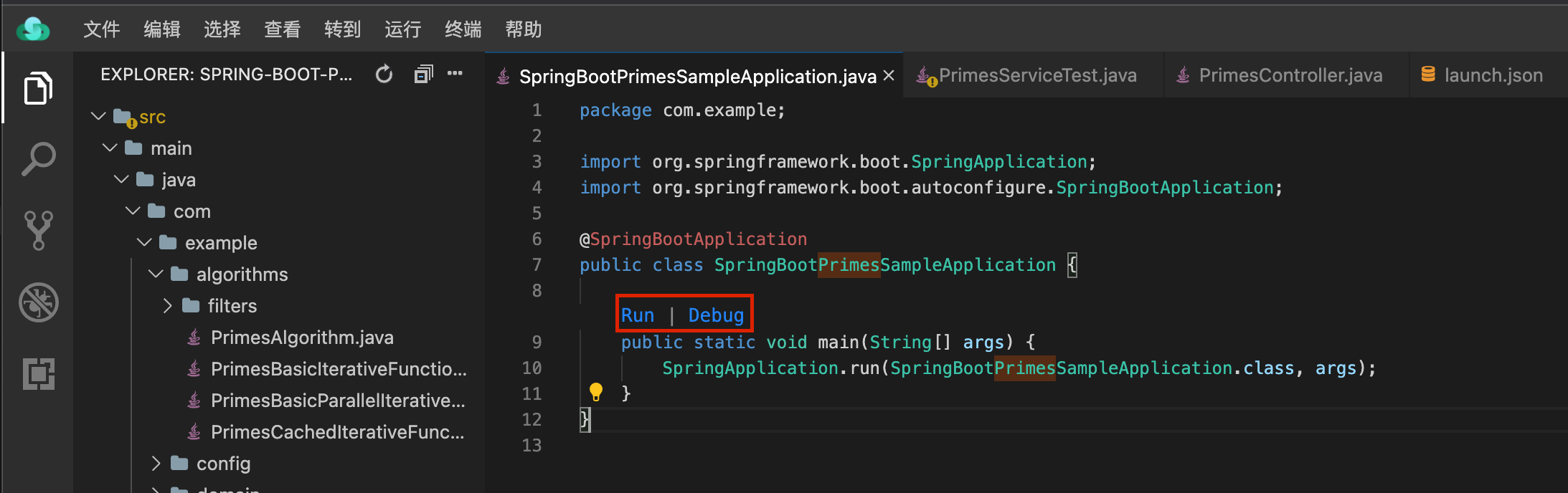Collapse the main folder
The width and height of the screenshot is (1568, 493).
[x=110, y=148]
